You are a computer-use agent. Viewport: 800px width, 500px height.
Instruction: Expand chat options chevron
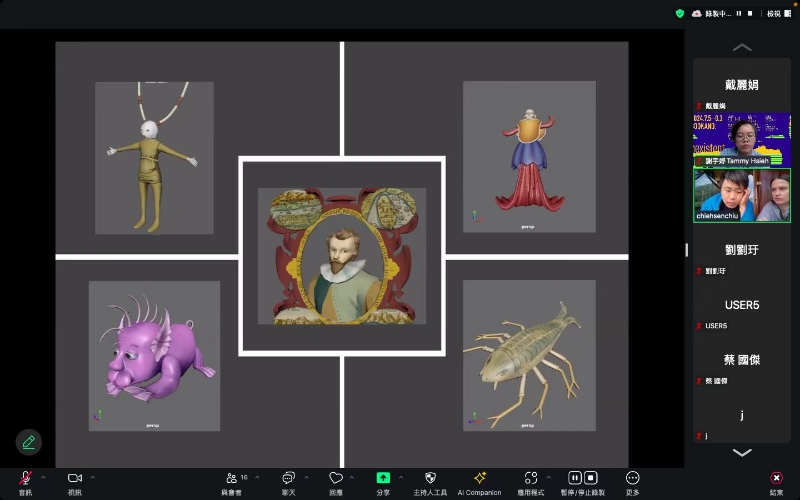307,478
